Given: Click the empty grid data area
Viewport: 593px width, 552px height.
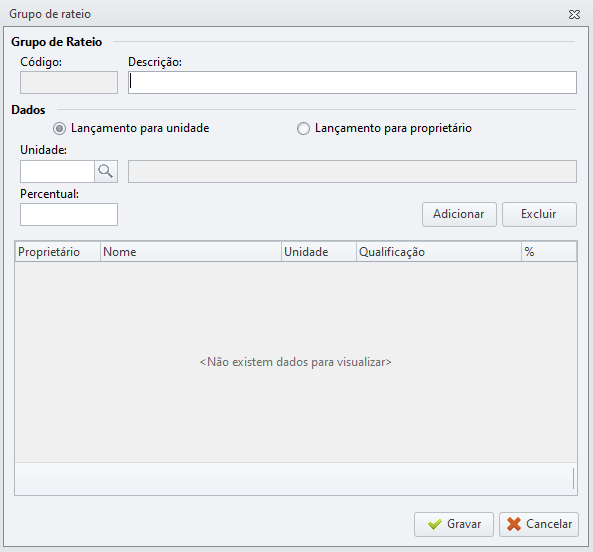Looking at the screenshot, I should click(296, 362).
